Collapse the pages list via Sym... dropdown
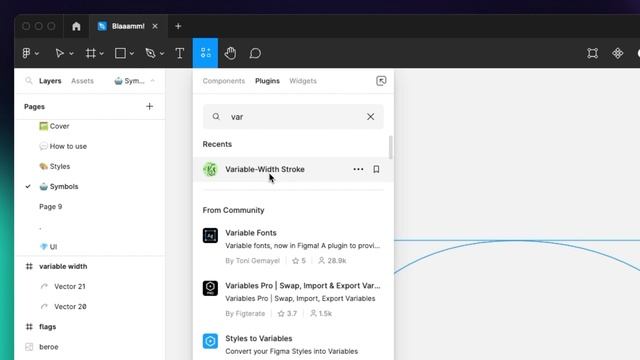640x360 pixels. coord(135,81)
